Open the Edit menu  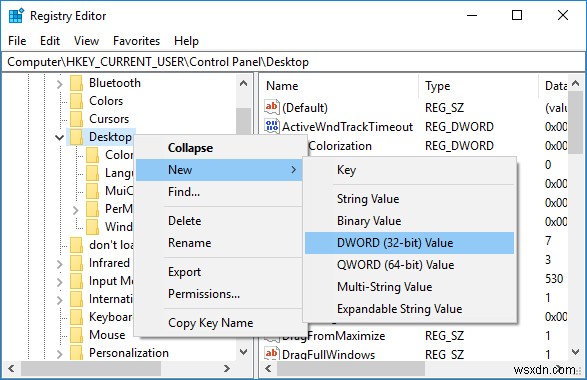(x=50, y=41)
